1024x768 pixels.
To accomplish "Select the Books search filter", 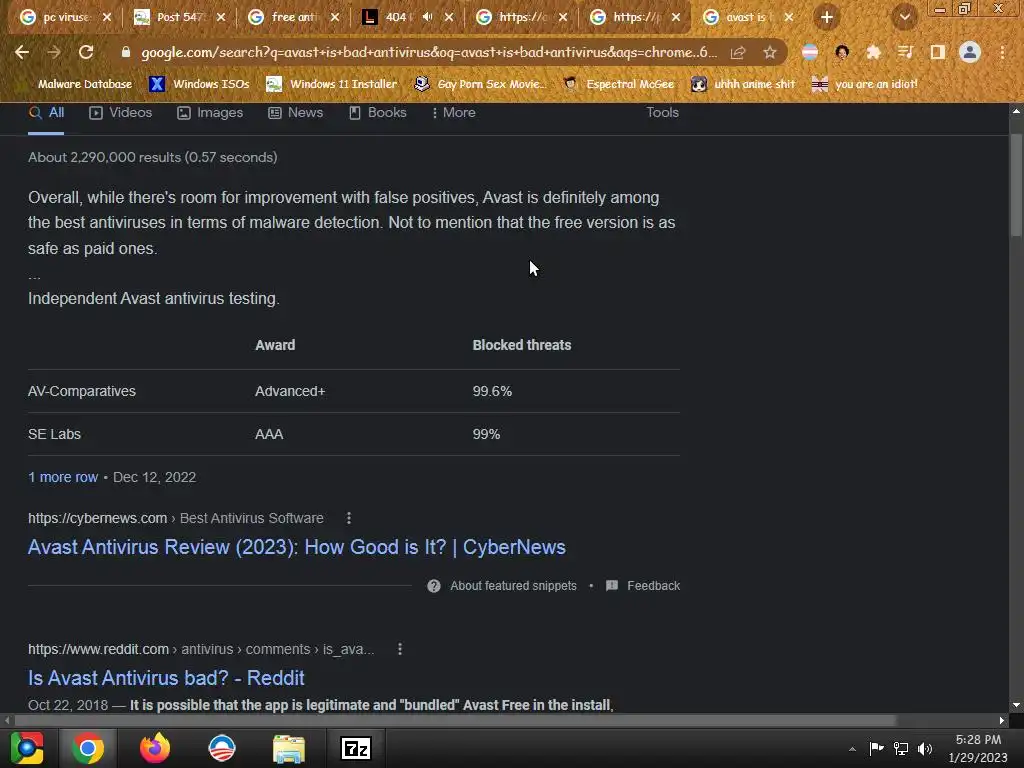I will click(x=377, y=112).
